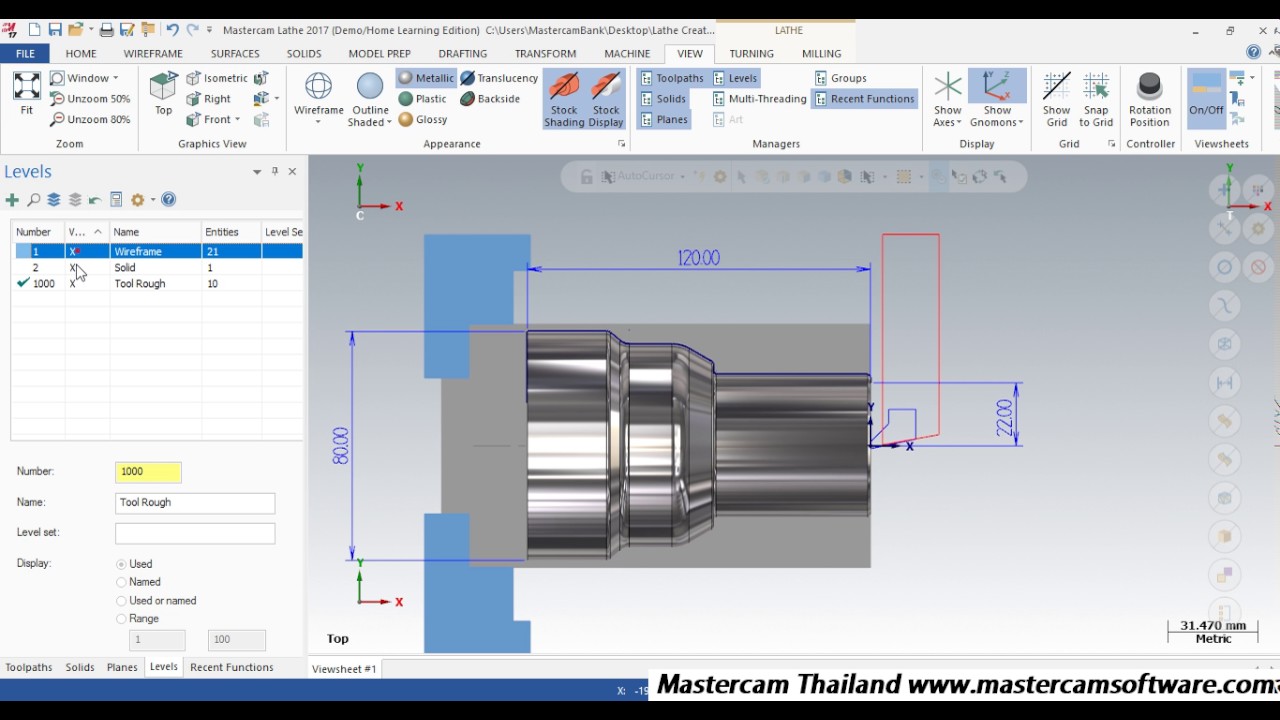Click the Undo arrow

[x=172, y=31]
